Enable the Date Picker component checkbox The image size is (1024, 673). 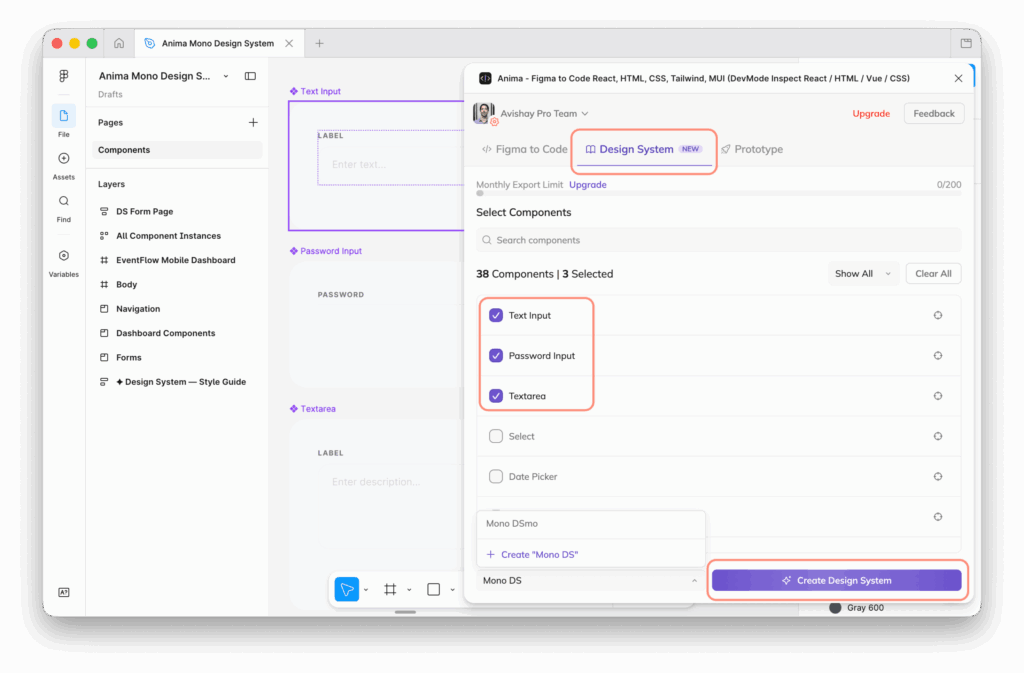tap(496, 476)
